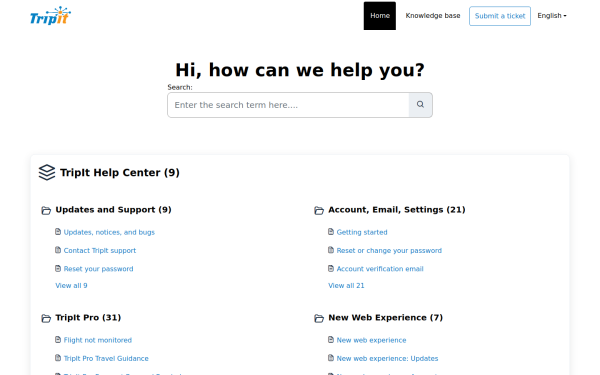
Task: Click the folder icon beside New Web Experience
Action: [x=319, y=318]
